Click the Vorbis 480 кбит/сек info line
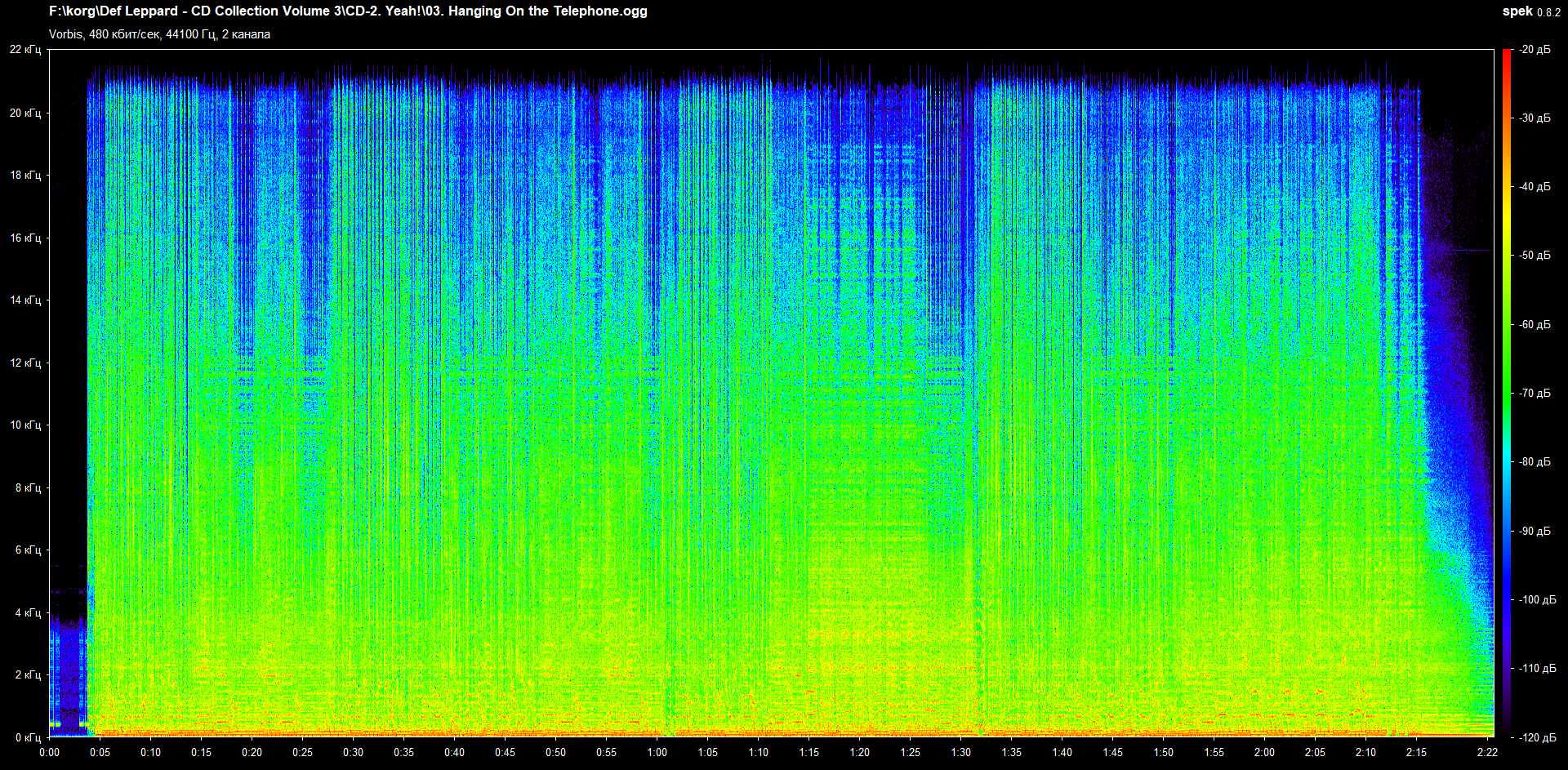Image resolution: width=1568 pixels, height=770 pixels. [159, 34]
